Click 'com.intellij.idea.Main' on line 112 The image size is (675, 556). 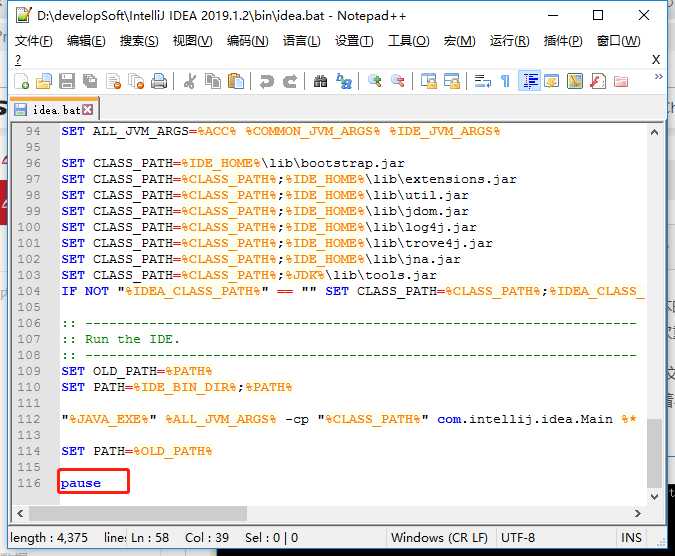[525, 419]
